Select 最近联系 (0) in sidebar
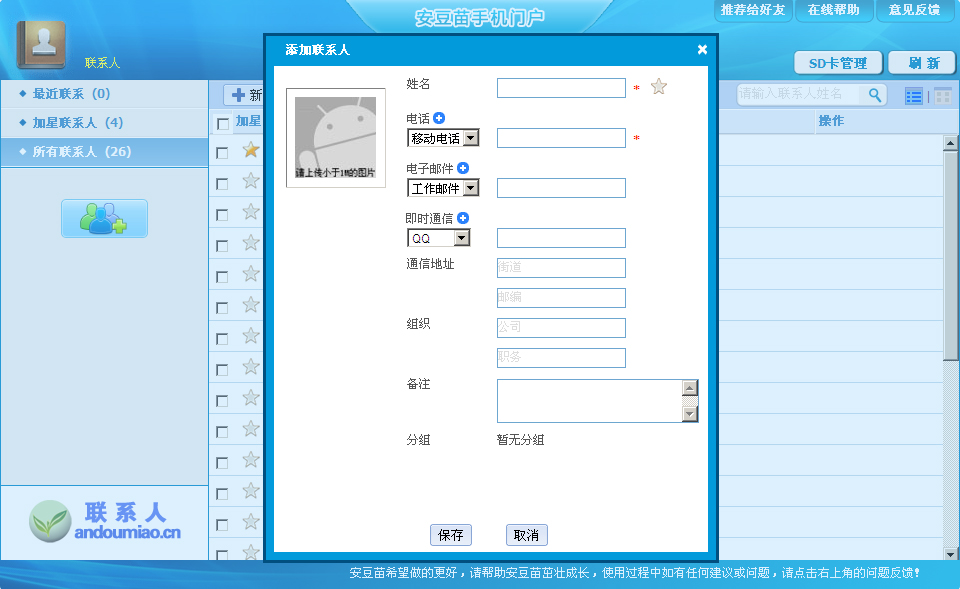This screenshot has height=589, width=960. pyautogui.click(x=105, y=94)
